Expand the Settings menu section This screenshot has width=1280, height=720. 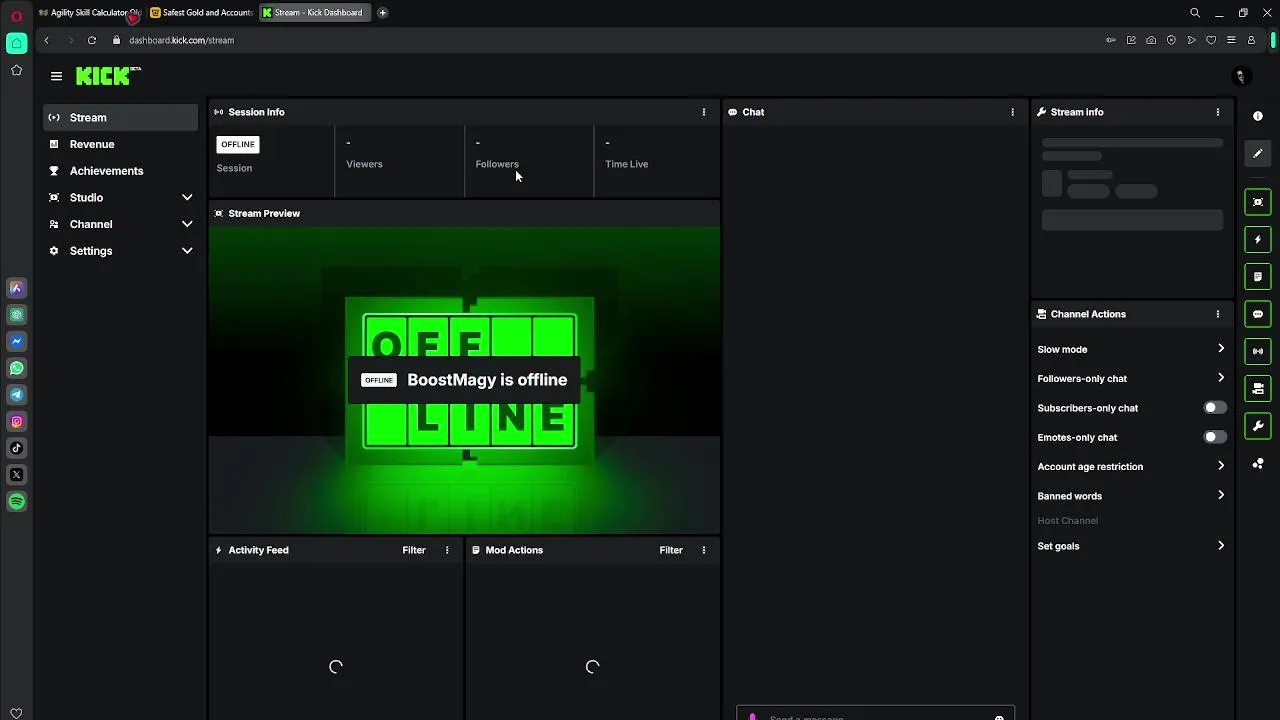tap(121, 251)
